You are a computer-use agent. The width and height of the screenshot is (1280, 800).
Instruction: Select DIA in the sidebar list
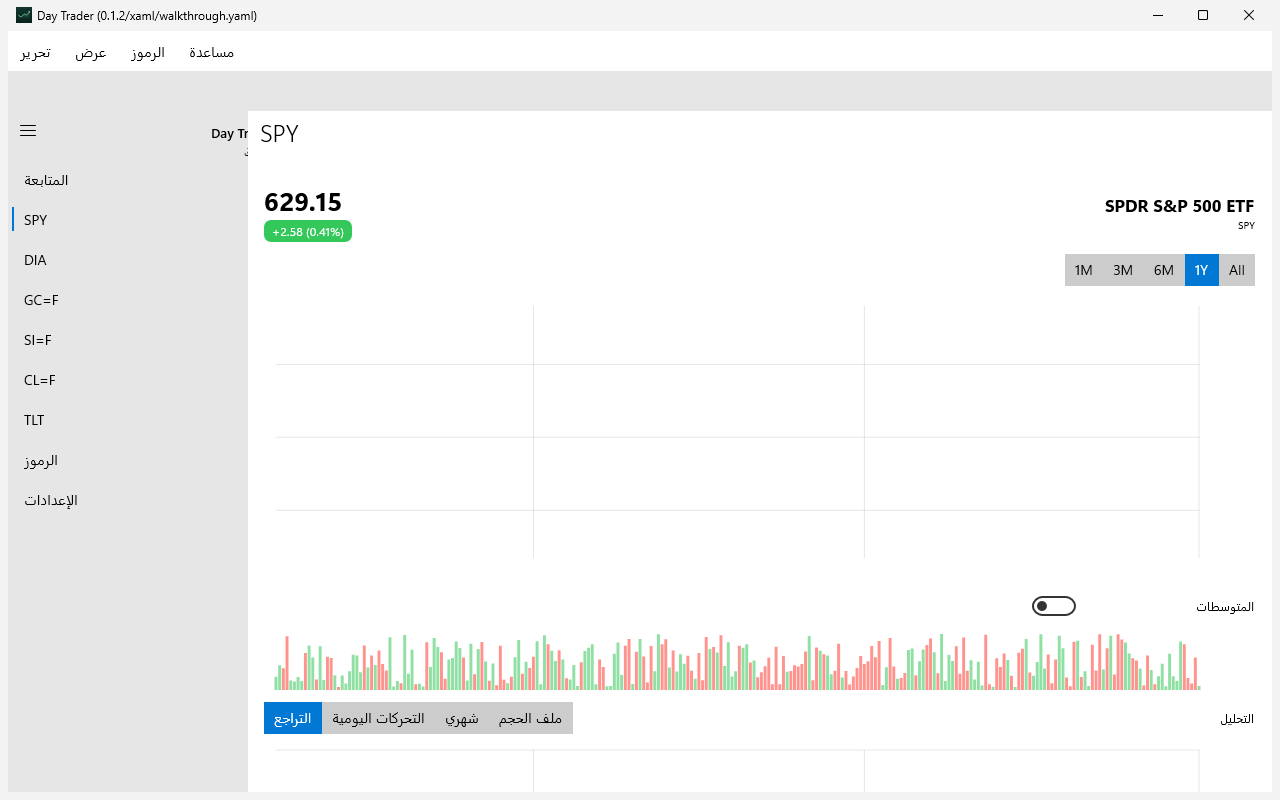click(128, 260)
